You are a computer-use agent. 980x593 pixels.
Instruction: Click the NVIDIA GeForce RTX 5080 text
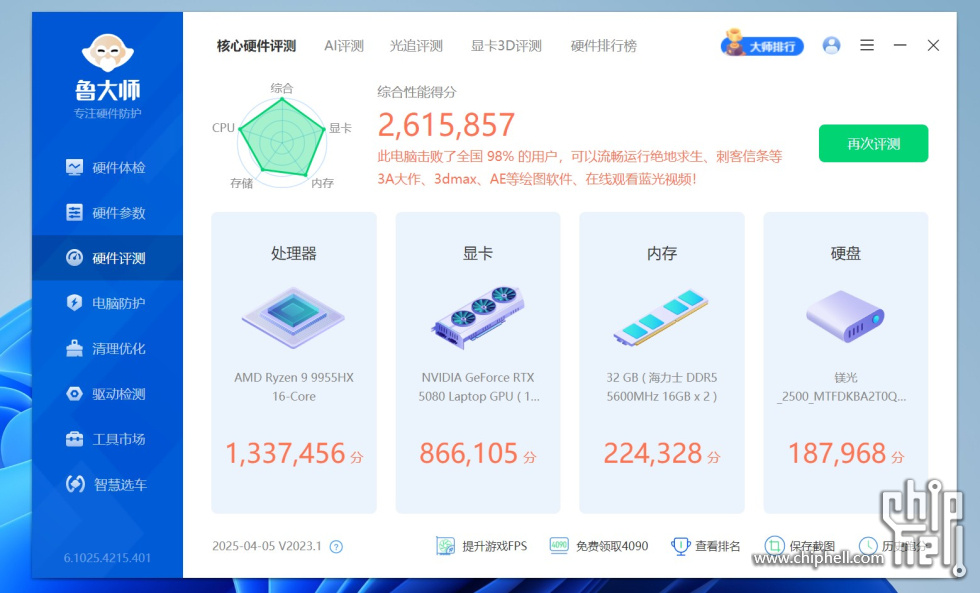[478, 387]
